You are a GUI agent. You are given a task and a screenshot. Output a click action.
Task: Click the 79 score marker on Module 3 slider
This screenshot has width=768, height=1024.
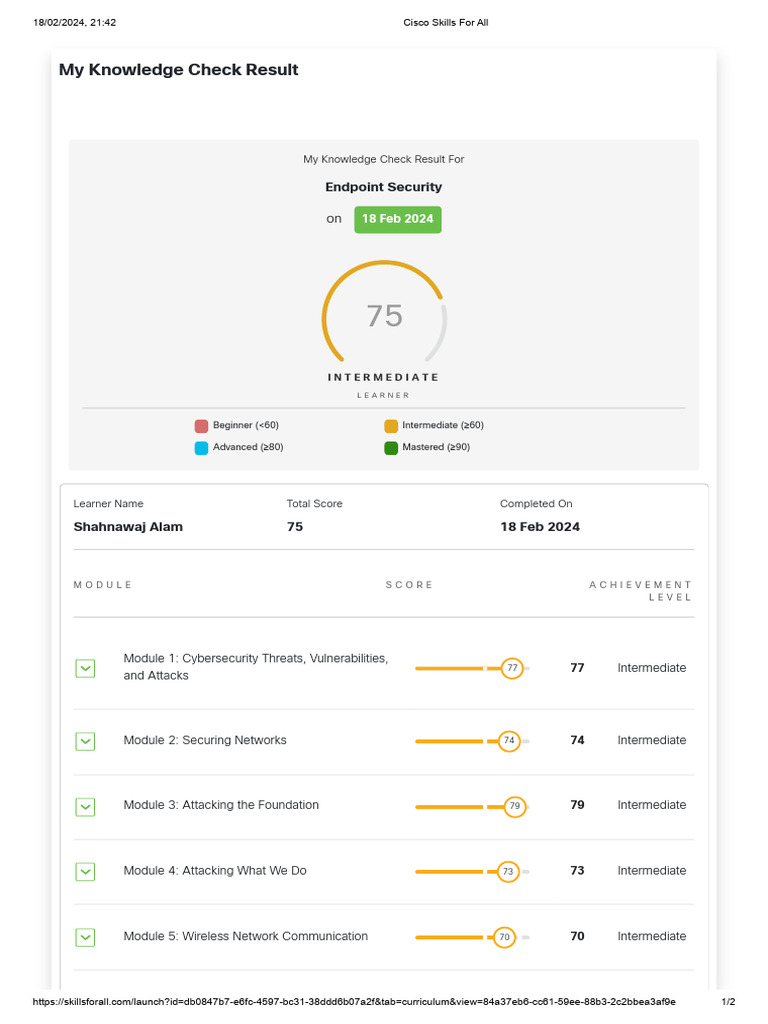point(514,806)
